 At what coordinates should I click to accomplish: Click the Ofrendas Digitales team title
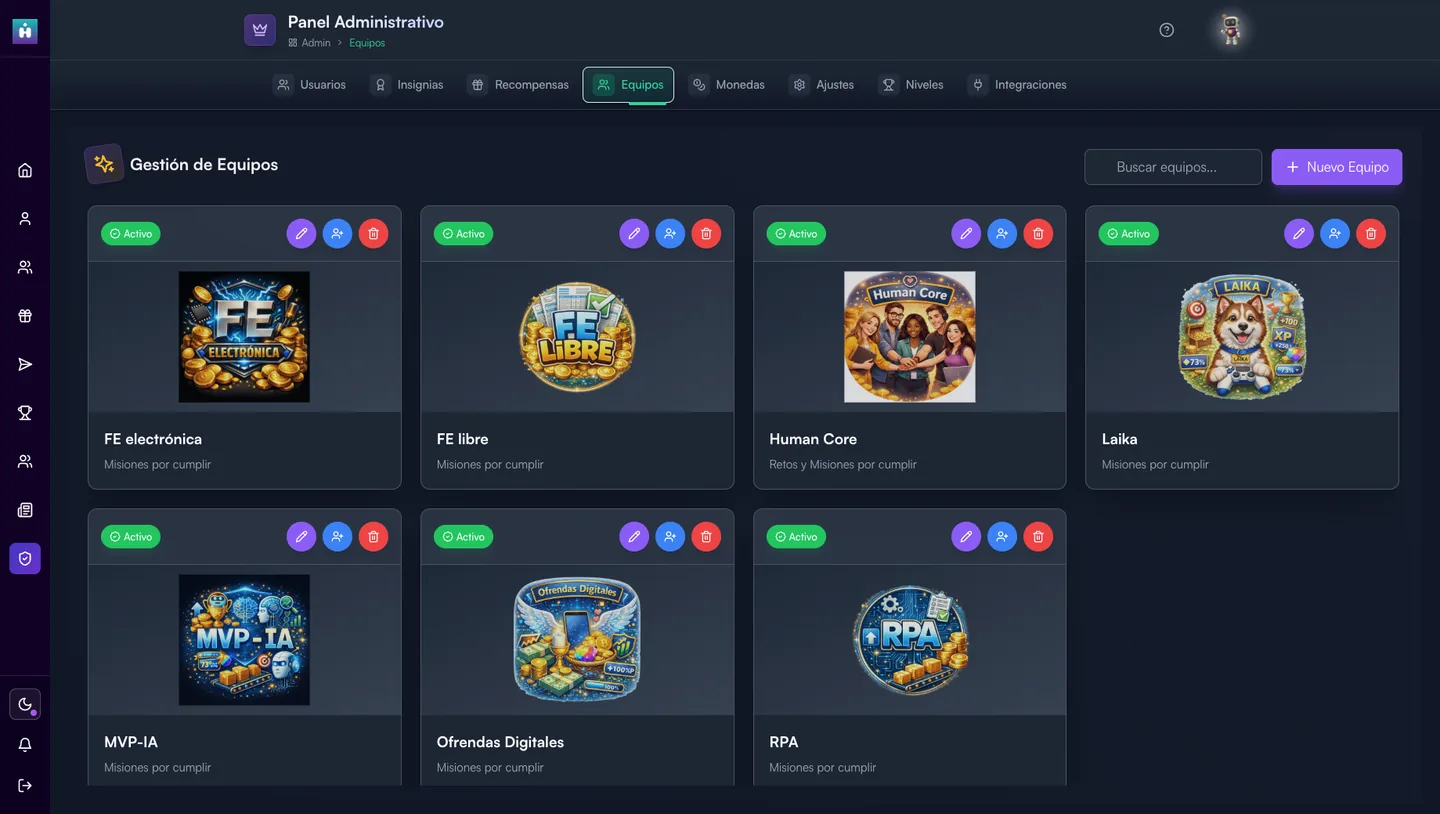500,742
